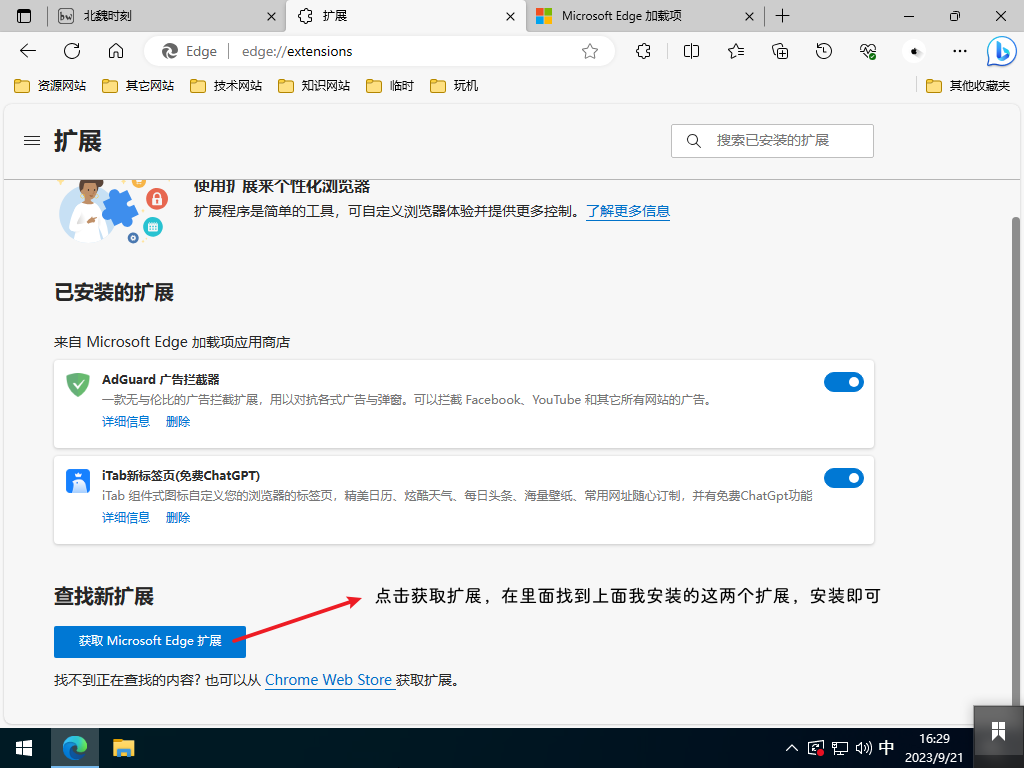This screenshot has width=1024, height=768.
Task: Open the 玩机 bookmark folder
Action: click(455, 86)
